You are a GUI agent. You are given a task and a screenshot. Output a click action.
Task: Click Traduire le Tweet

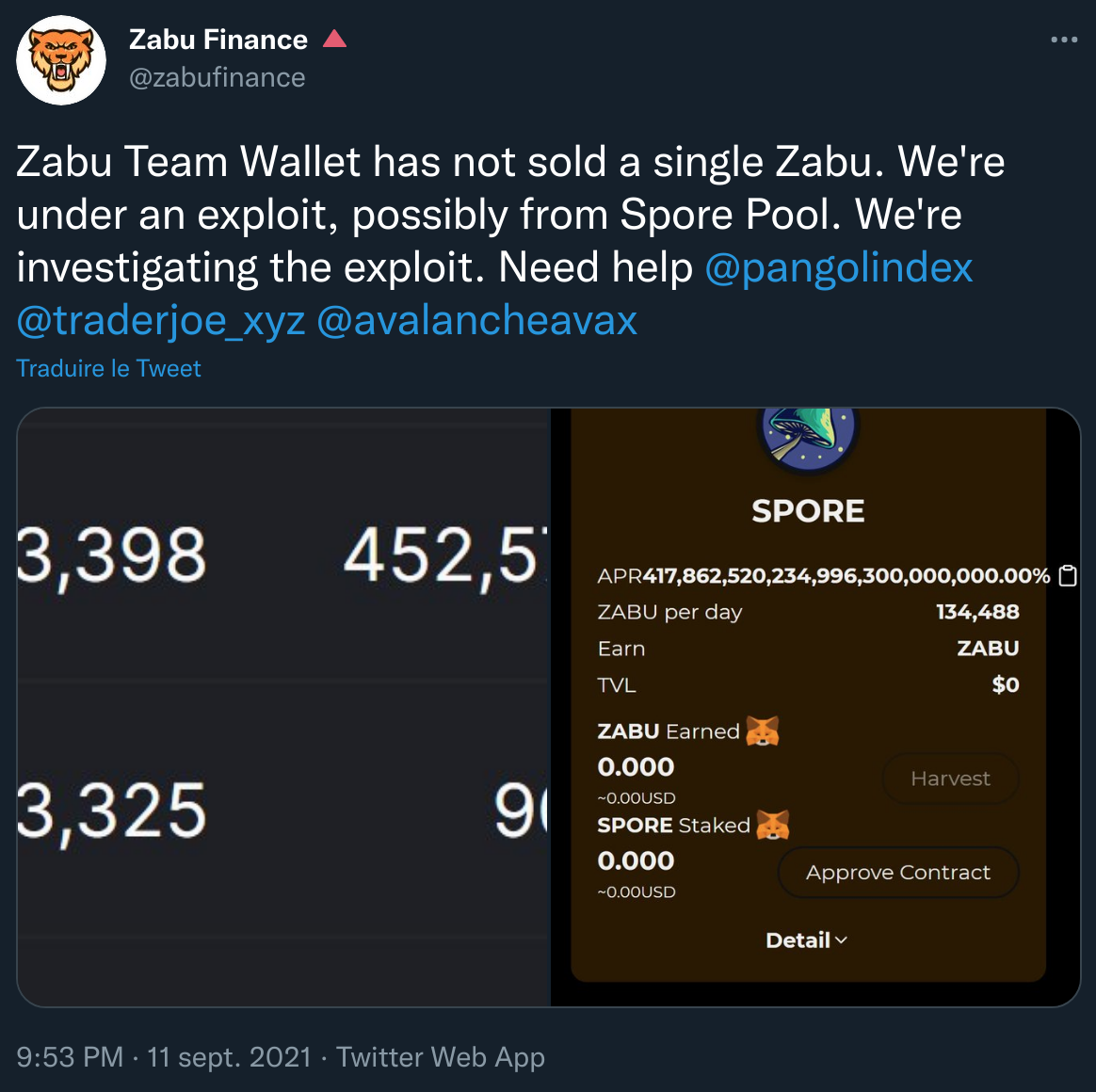(108, 368)
